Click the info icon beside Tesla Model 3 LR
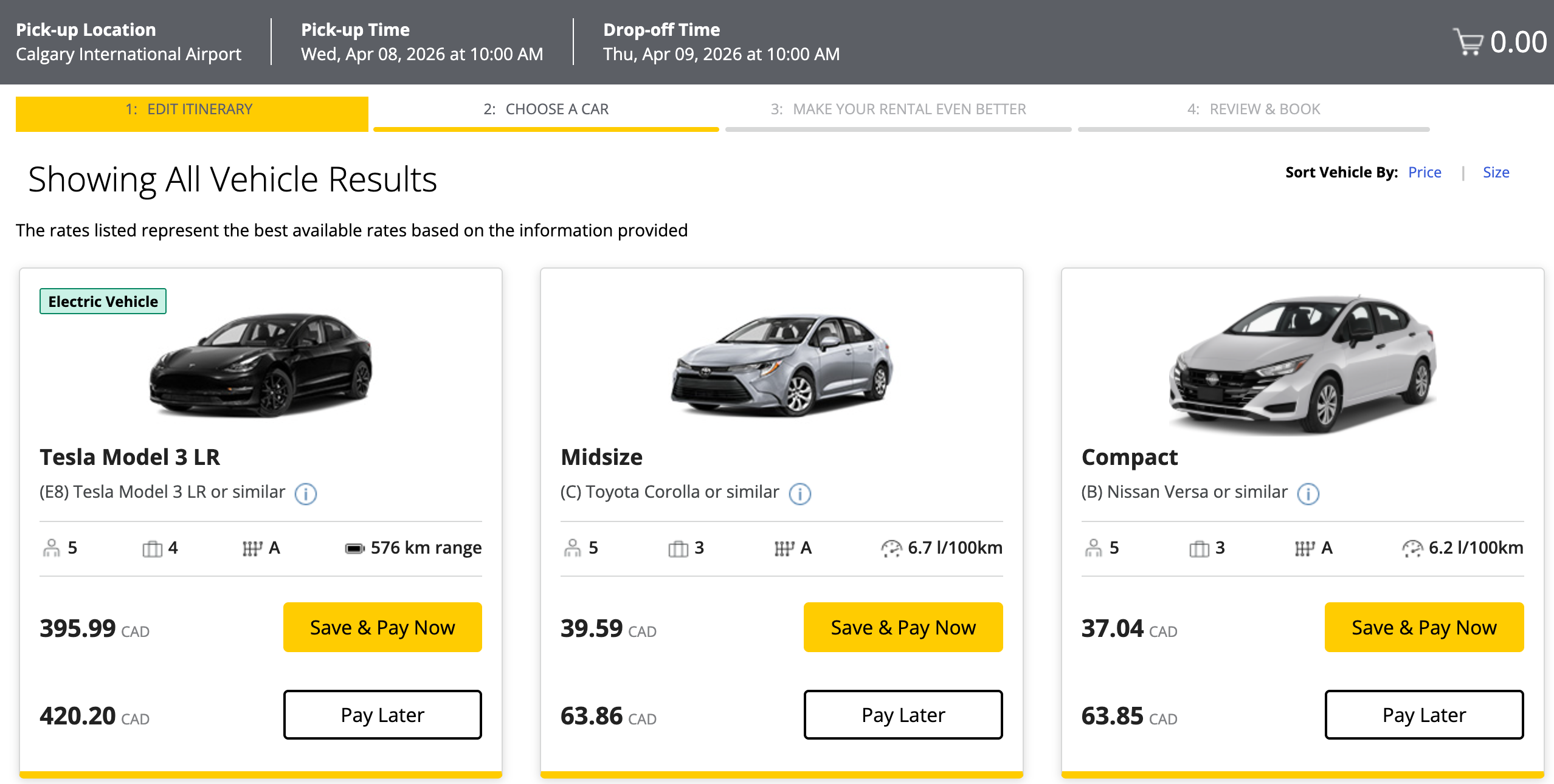Image resolution: width=1554 pixels, height=784 pixels. click(x=306, y=493)
